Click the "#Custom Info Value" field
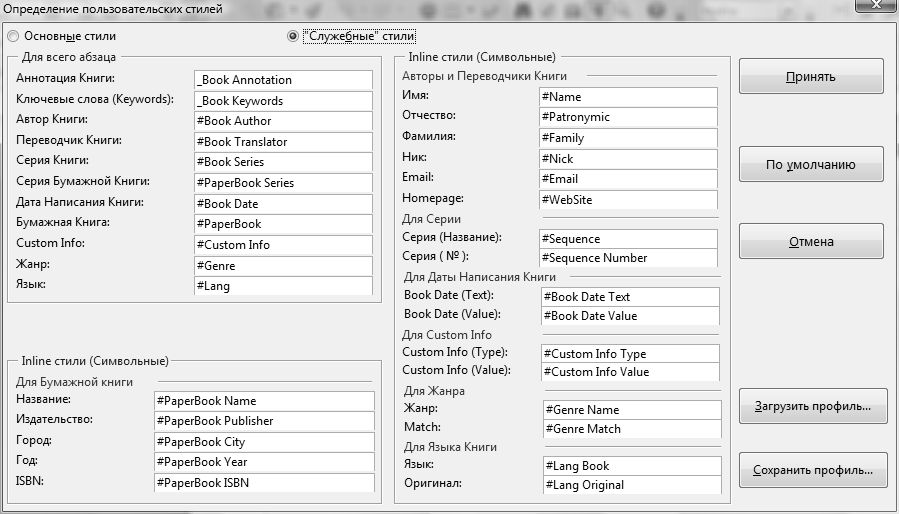 (x=630, y=372)
